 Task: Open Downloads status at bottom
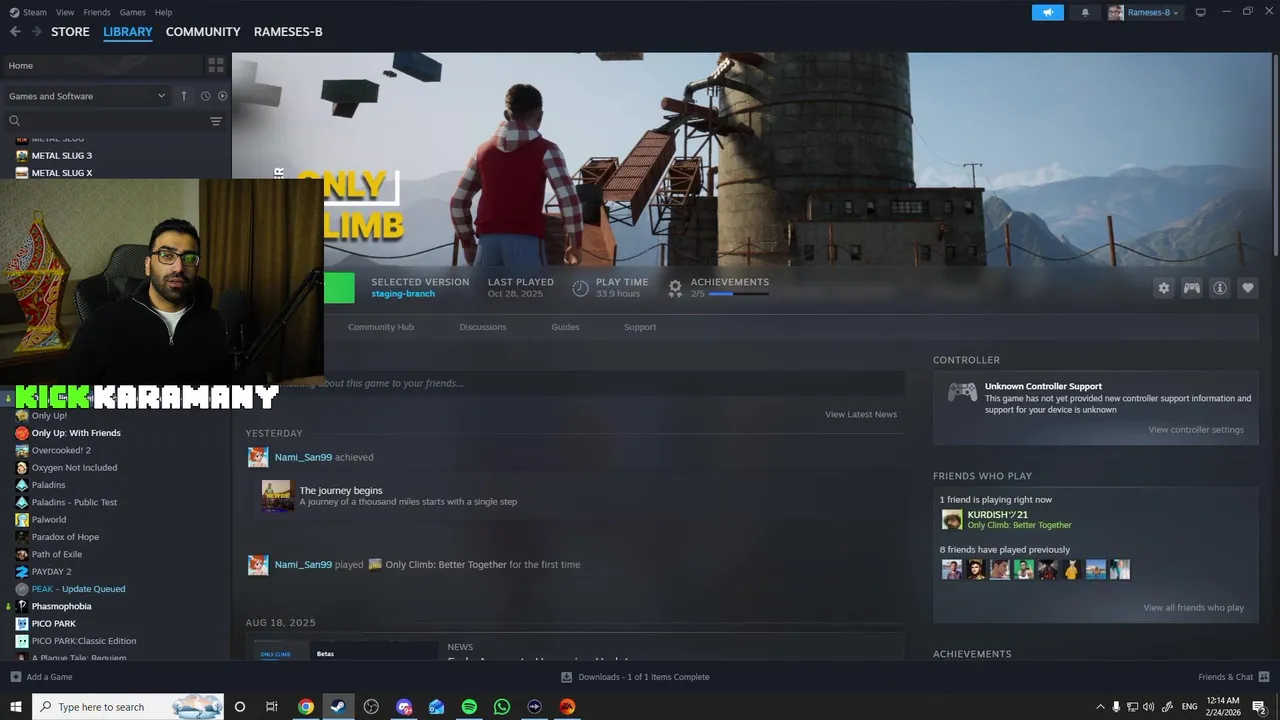(635, 677)
